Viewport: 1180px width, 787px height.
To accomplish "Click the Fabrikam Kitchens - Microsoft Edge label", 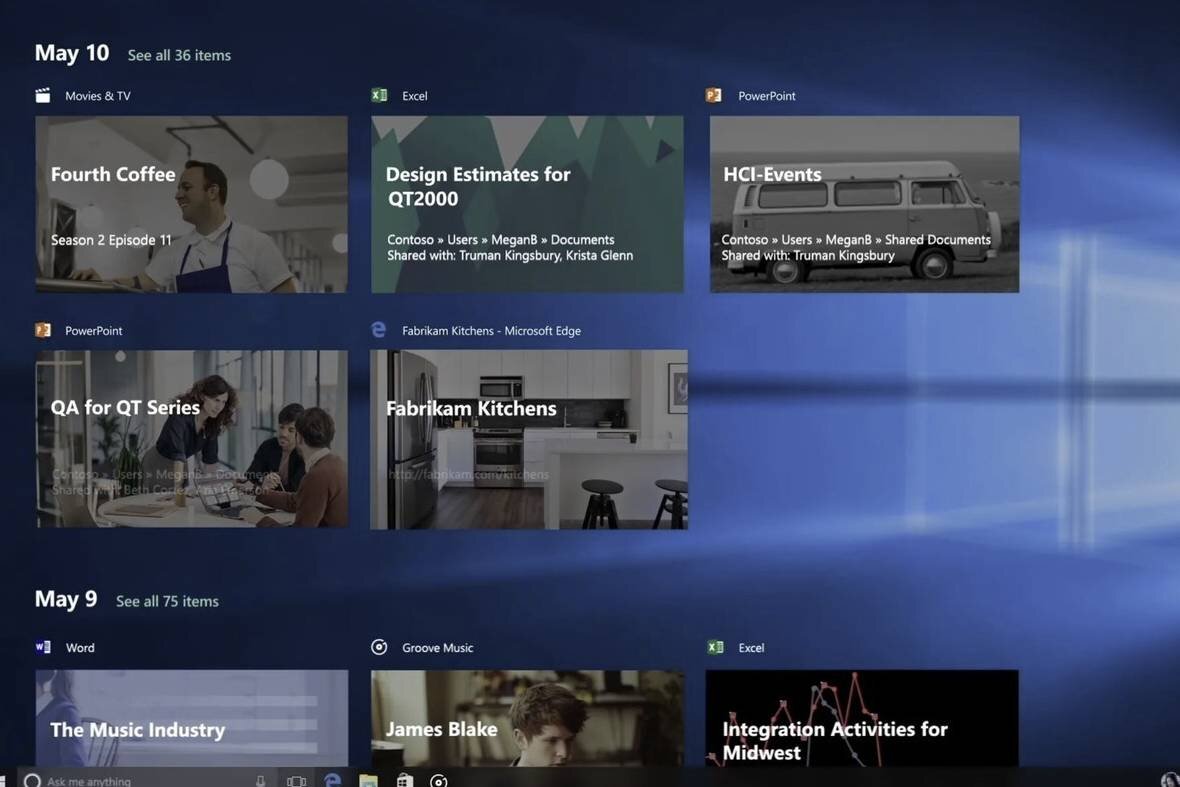I will (491, 330).
